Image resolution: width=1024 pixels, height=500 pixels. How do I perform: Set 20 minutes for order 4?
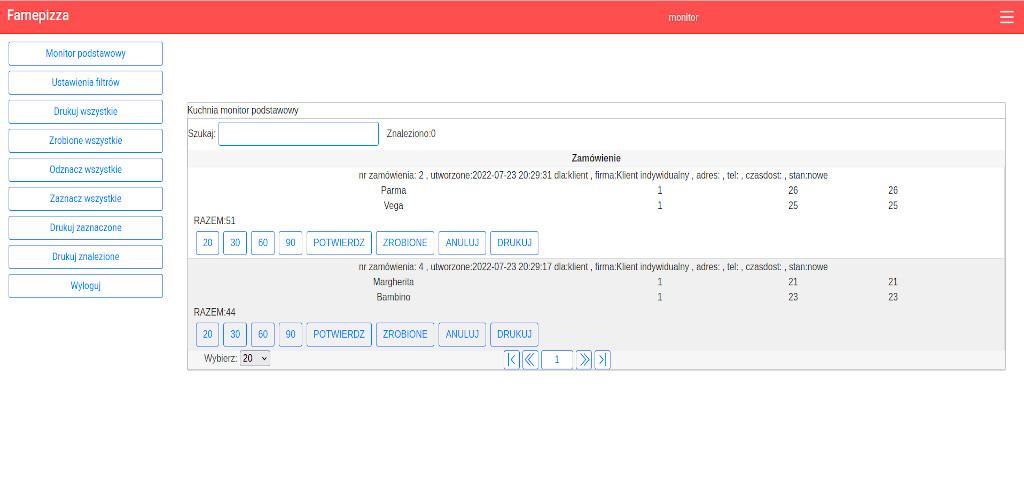[x=208, y=334]
